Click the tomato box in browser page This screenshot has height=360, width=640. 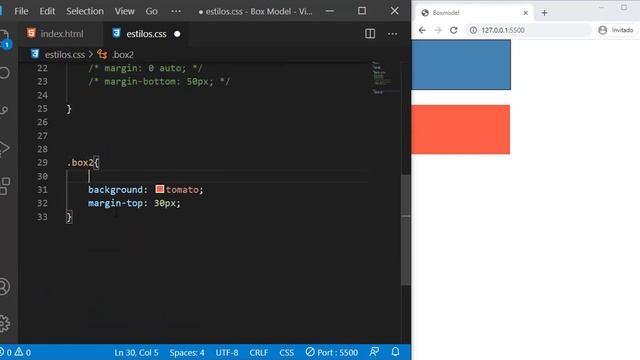(x=461, y=129)
